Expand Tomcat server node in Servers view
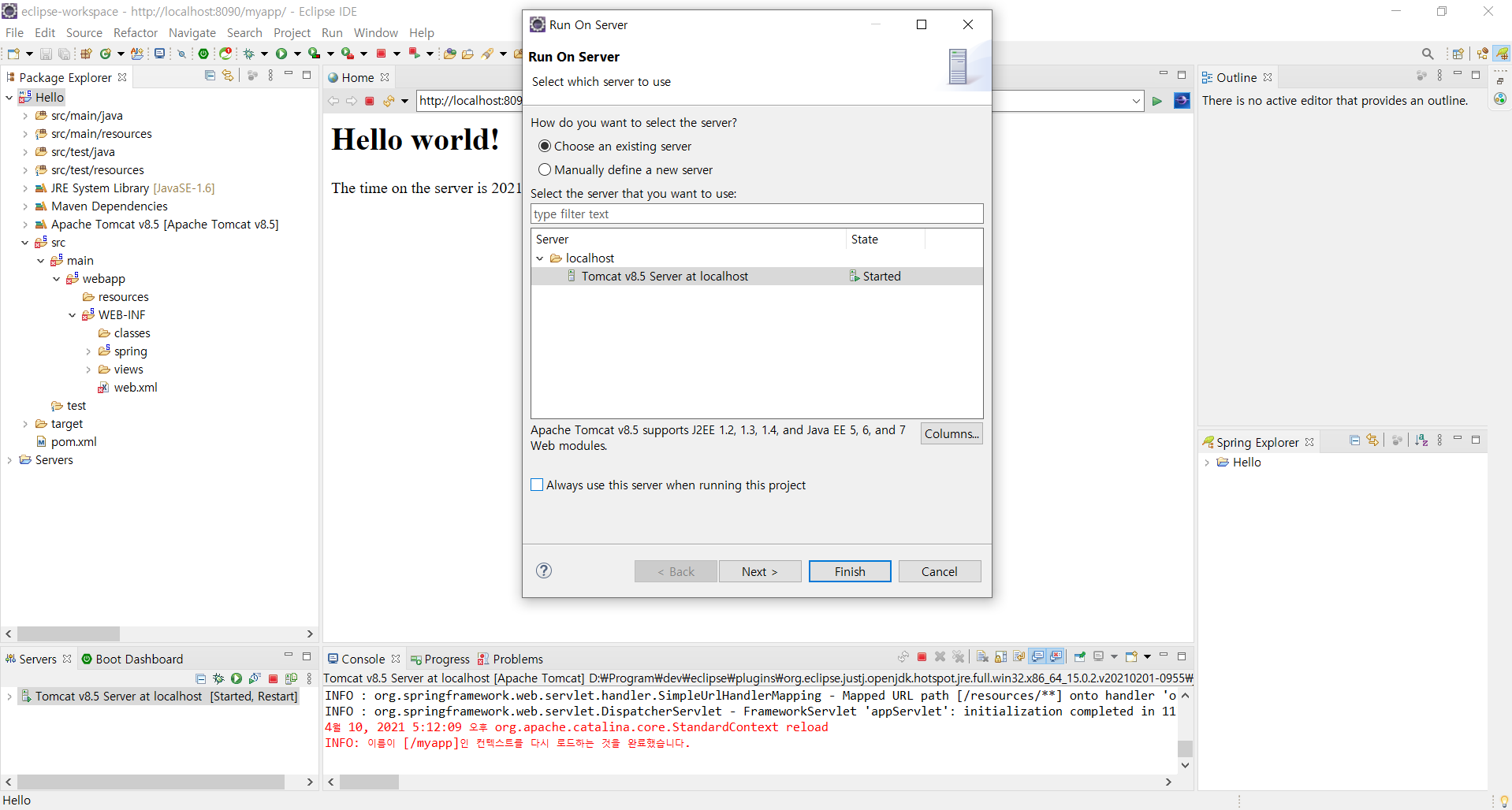This screenshot has height=810, width=1512. point(9,697)
